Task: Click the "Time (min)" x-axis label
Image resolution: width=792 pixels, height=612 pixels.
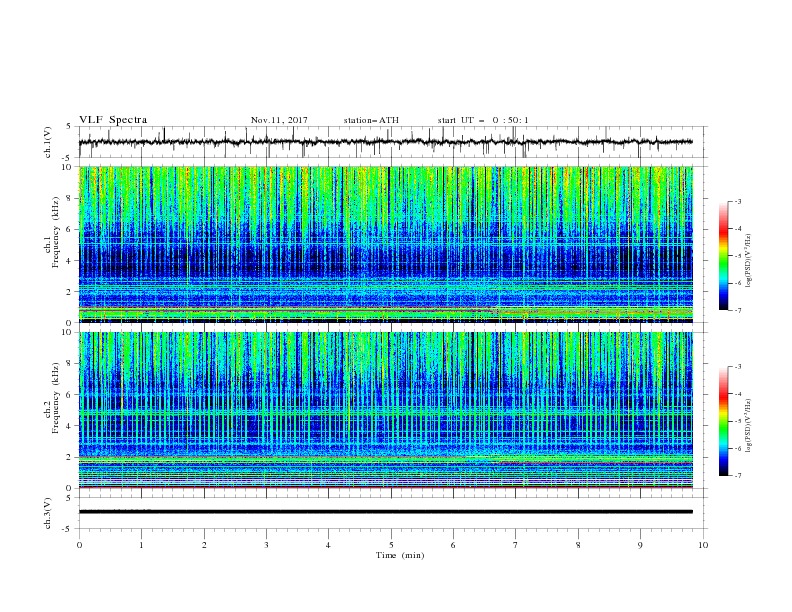Action: [x=400, y=555]
